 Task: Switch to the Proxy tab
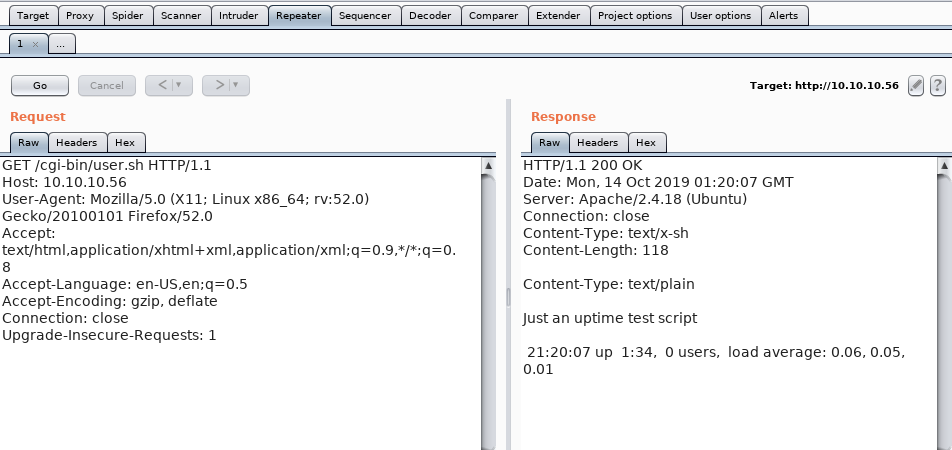[x=80, y=16]
